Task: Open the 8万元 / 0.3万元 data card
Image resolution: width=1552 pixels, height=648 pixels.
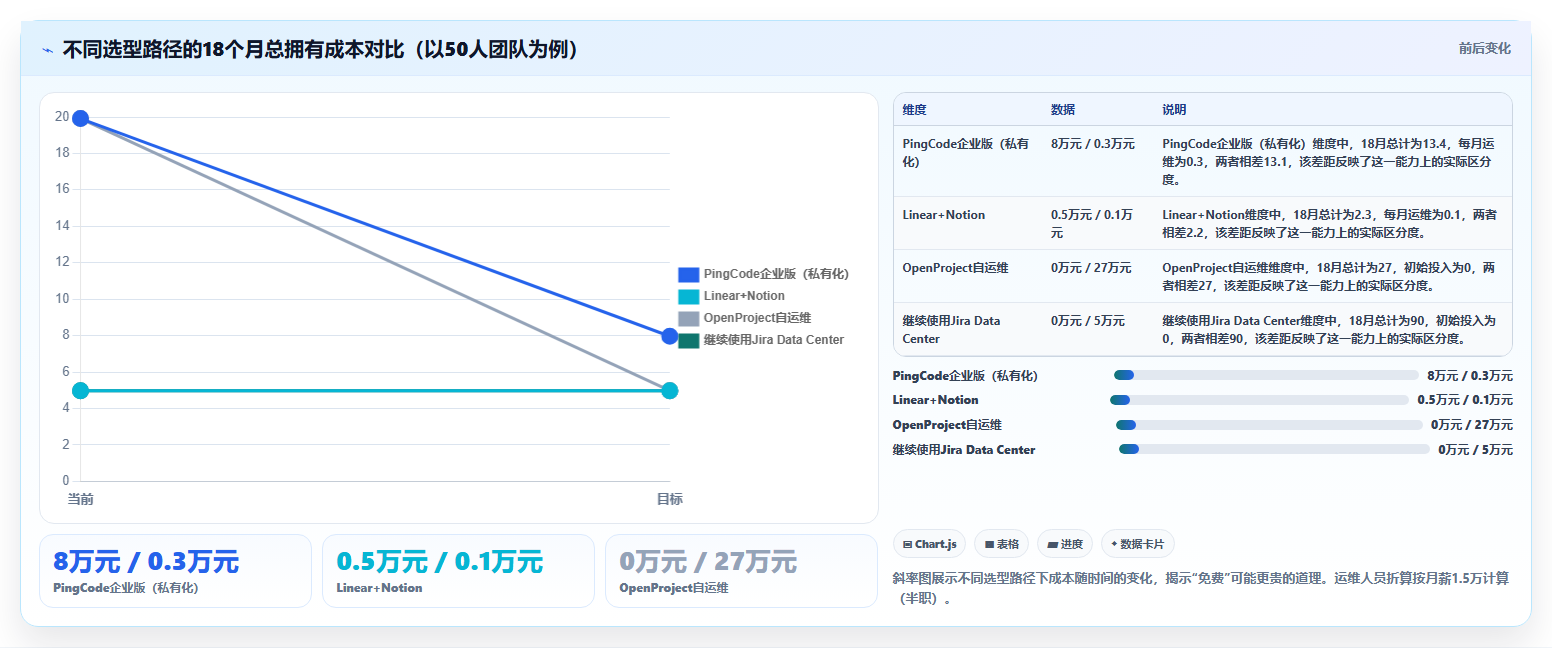Action: coord(175,570)
